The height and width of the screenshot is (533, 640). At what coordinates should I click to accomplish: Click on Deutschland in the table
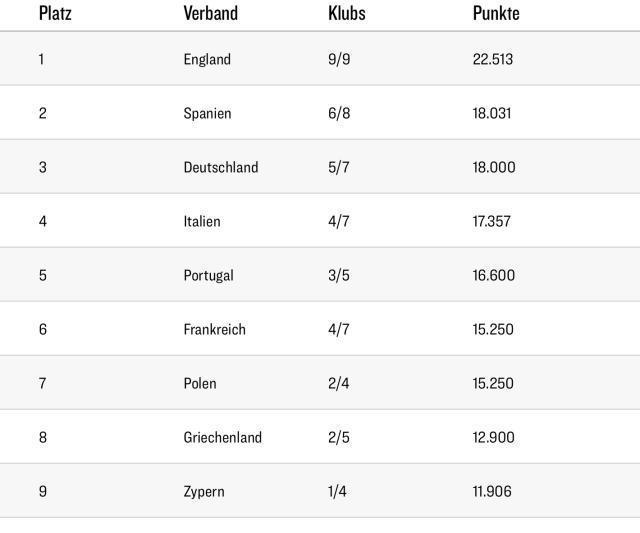220,167
